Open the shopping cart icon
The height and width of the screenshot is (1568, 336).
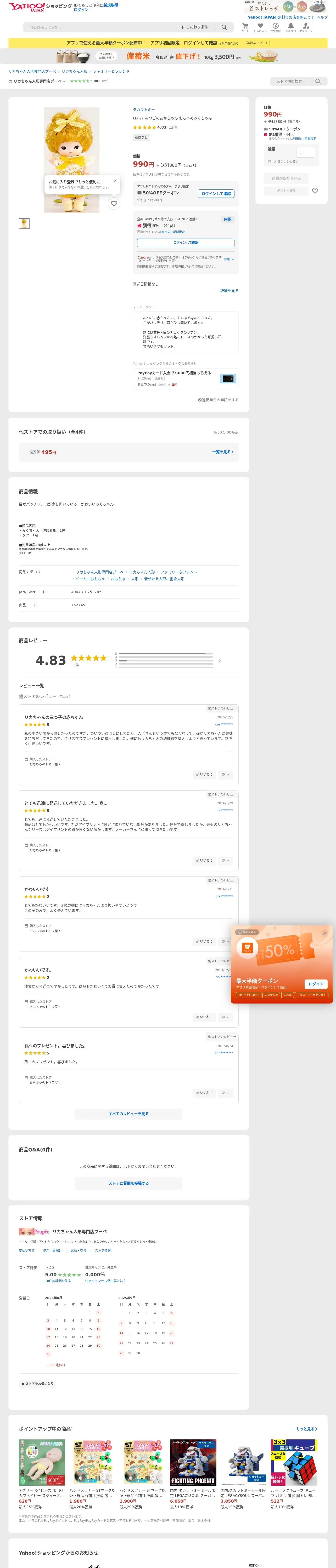pyautogui.click(x=245, y=26)
